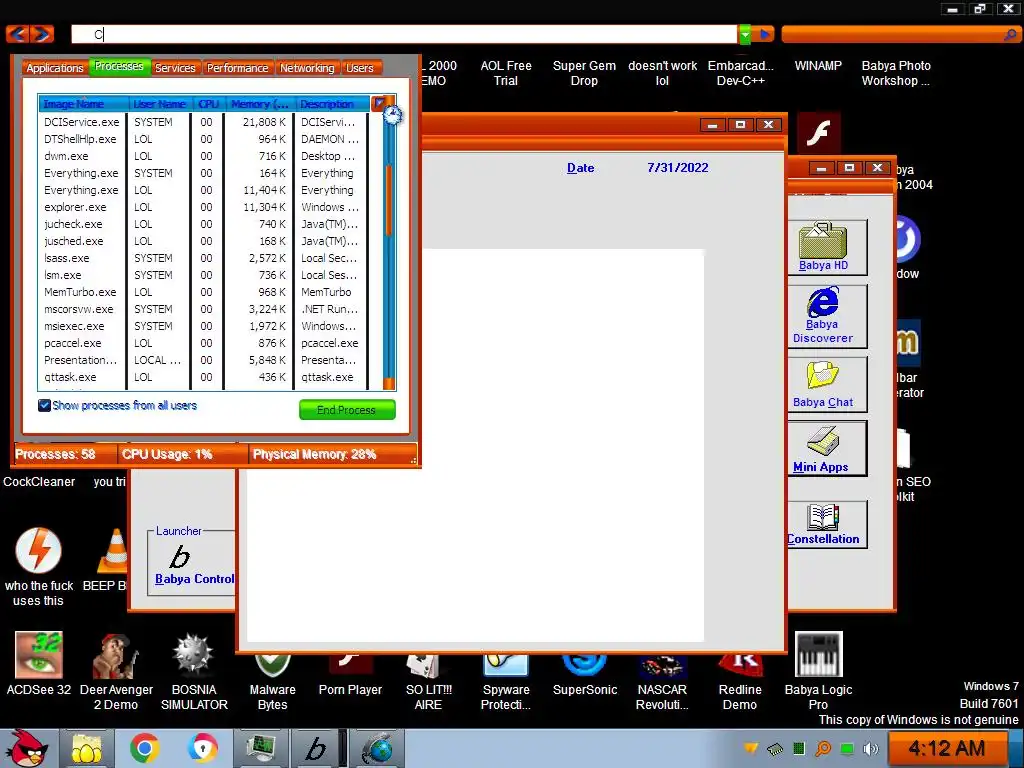Open Babya Control in Launcher group
Viewport: 1024px width, 768px height.
pos(194,565)
